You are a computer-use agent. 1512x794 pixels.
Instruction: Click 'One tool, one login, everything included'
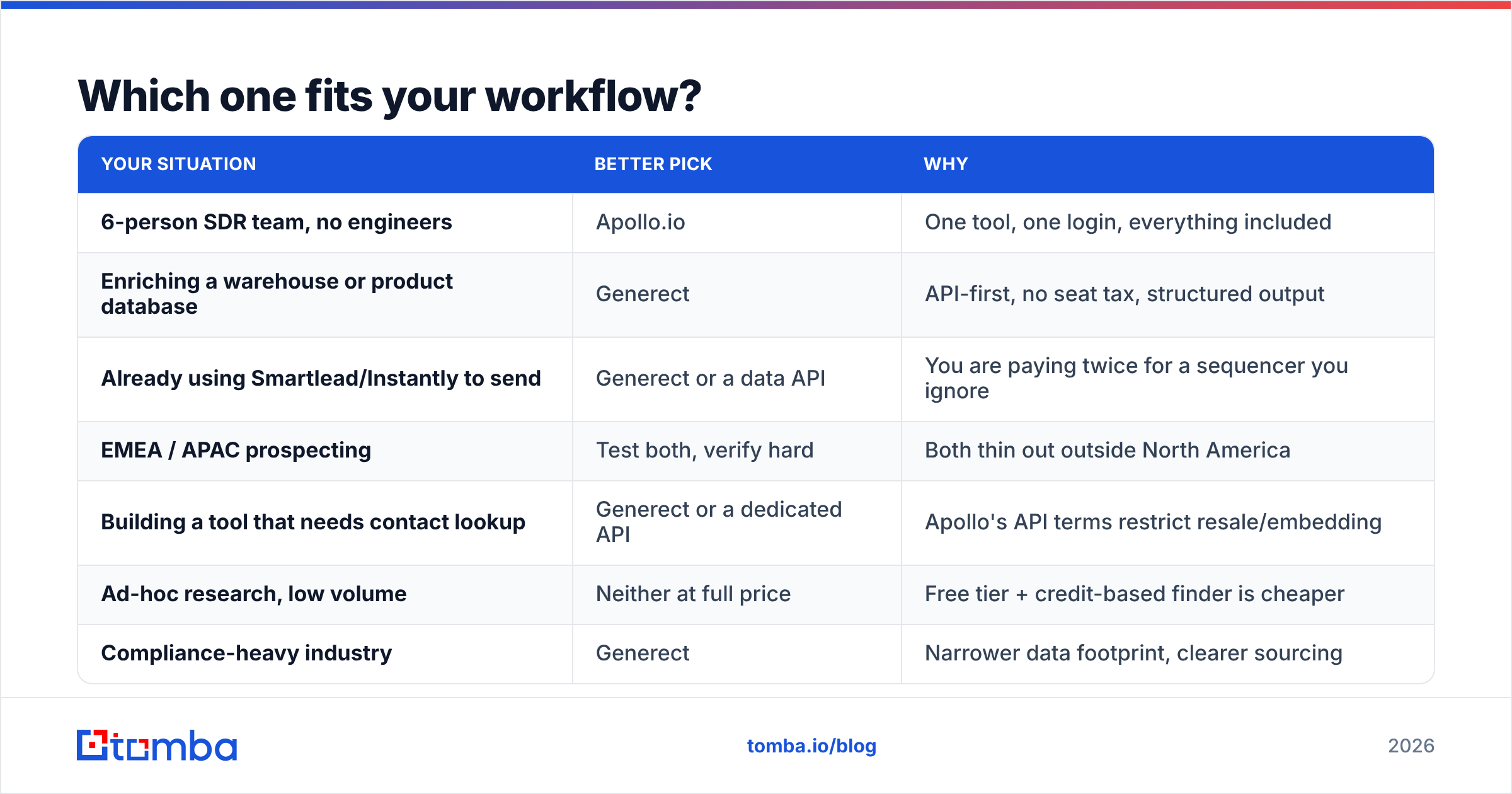tap(1128, 222)
